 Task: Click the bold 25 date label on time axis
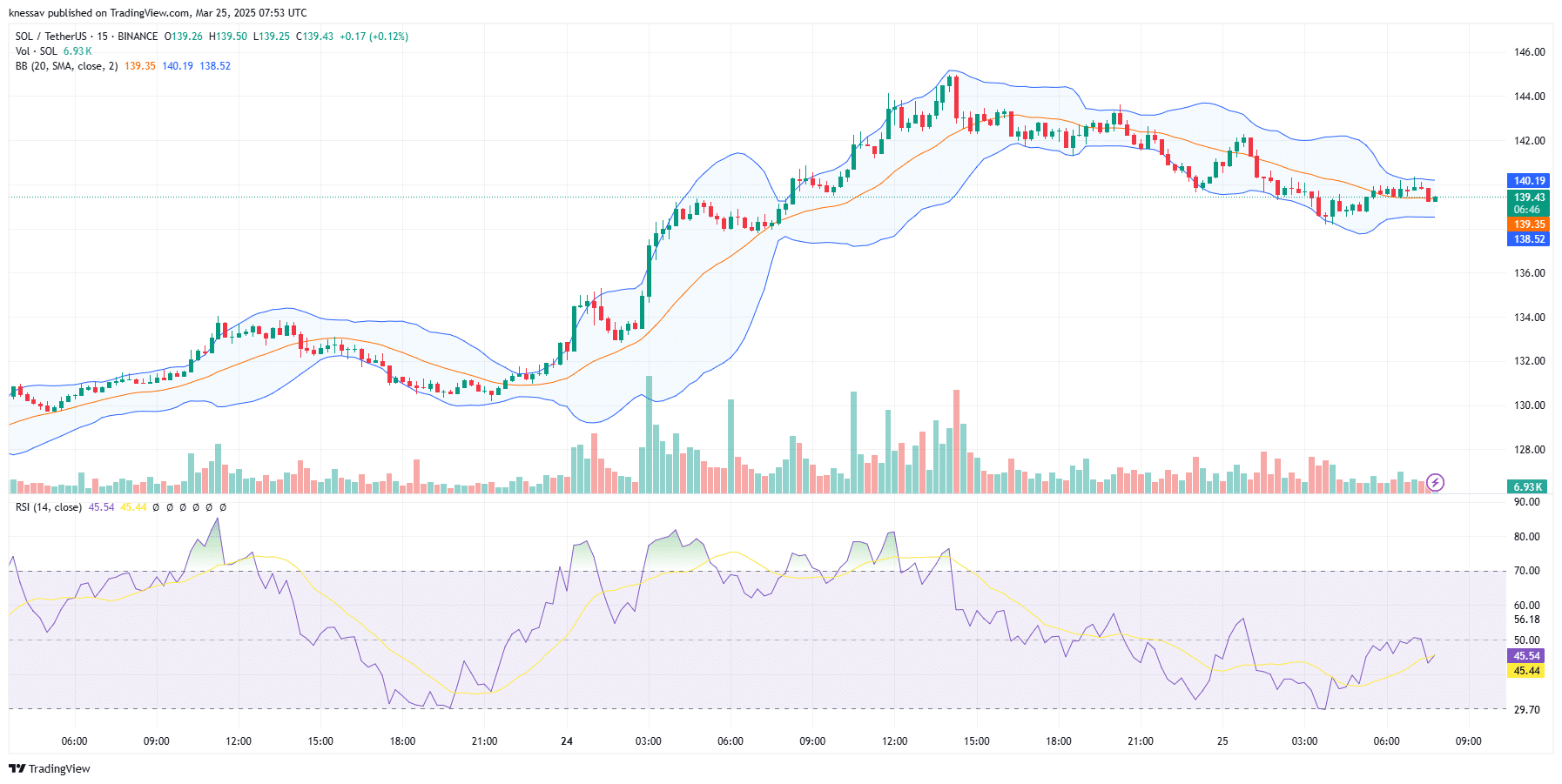[x=1222, y=741]
